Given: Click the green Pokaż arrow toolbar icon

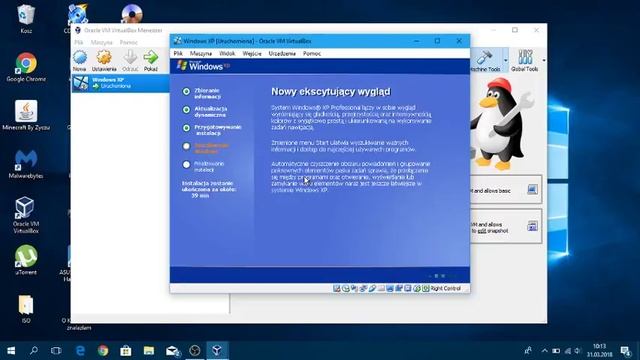Looking at the screenshot, I should 151,58.
